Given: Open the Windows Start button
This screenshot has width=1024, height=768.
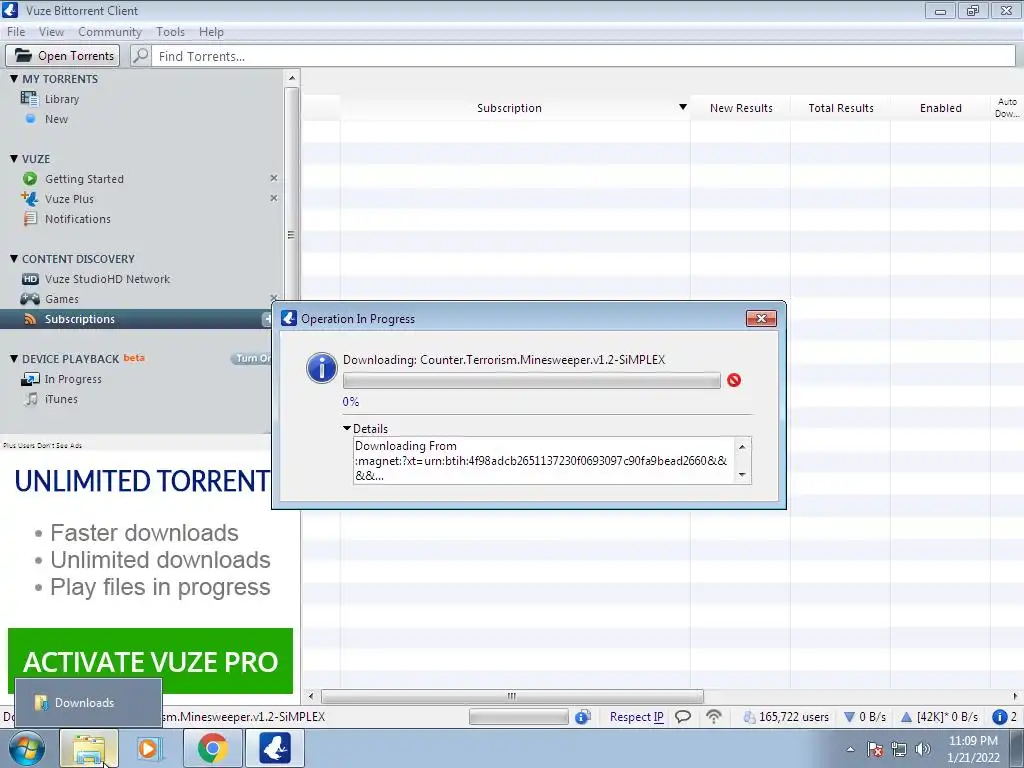Looking at the screenshot, I should (27, 748).
